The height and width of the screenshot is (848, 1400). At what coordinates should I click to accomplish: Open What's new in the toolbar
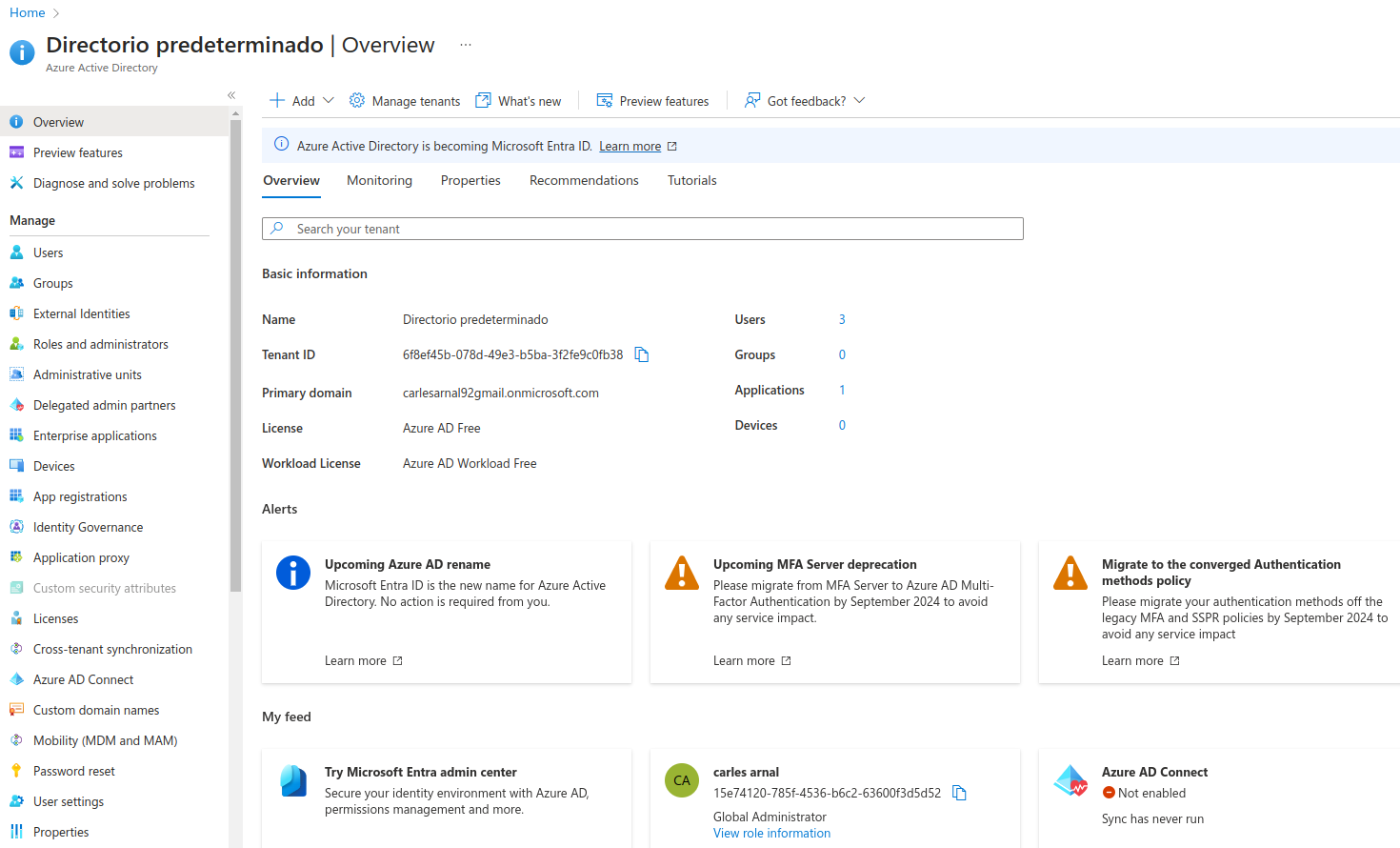click(x=518, y=101)
